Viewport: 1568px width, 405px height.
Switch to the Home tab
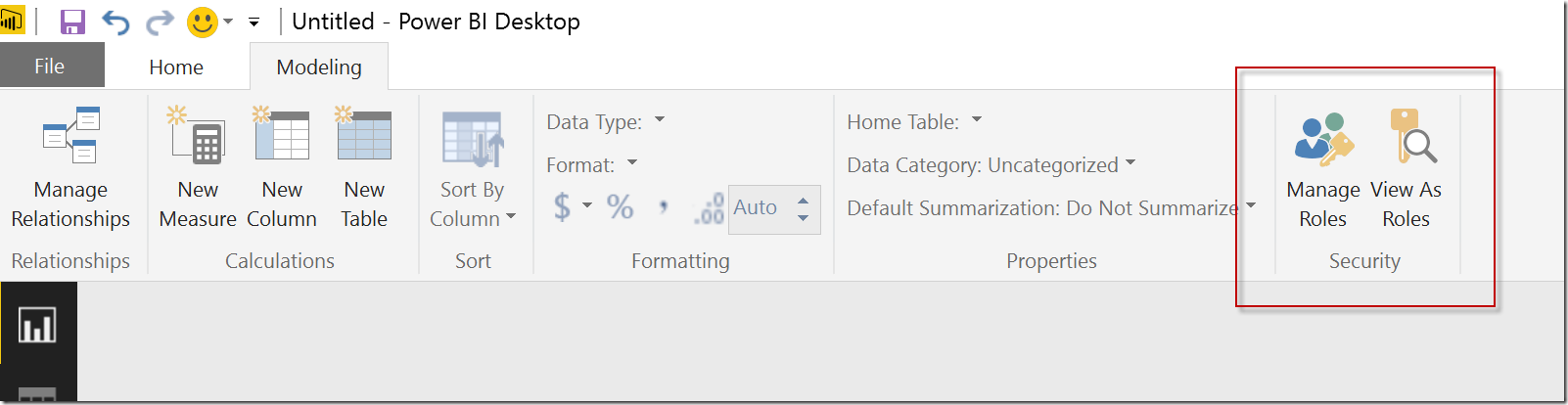176,67
